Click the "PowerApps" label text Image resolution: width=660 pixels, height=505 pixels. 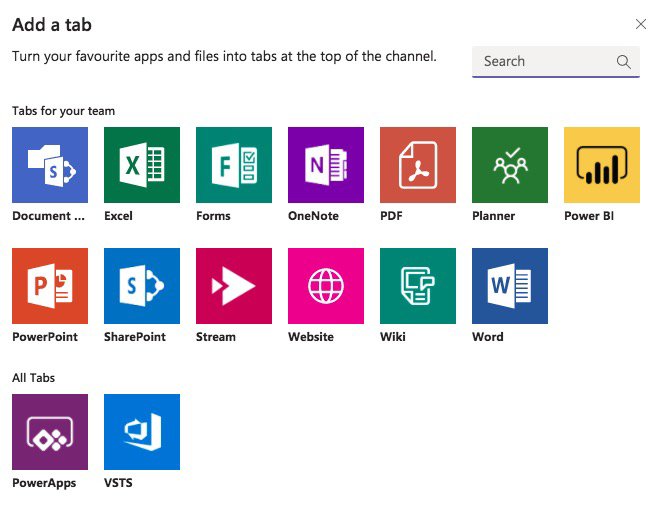(44, 483)
